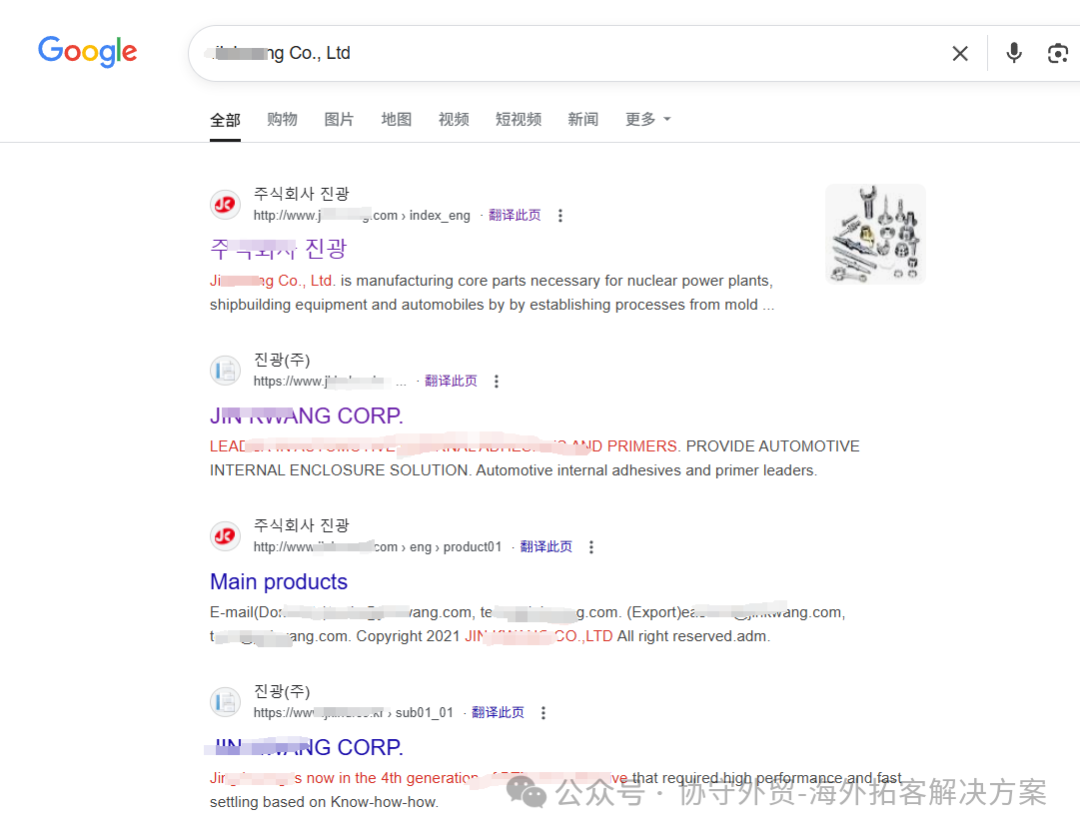Click 翻译此页 on the sub01_01 result

point(497,712)
